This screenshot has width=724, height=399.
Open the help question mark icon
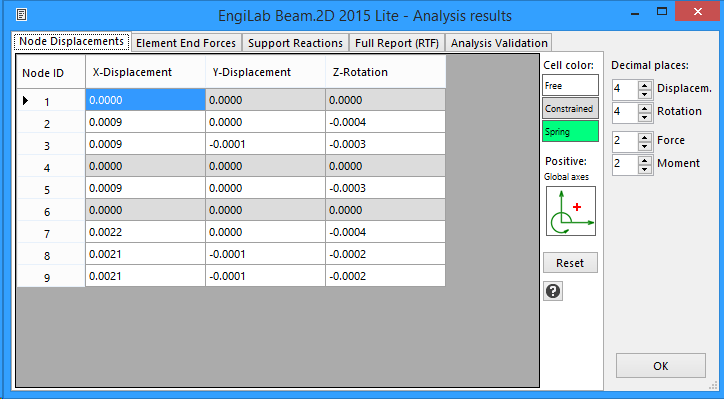point(553,291)
